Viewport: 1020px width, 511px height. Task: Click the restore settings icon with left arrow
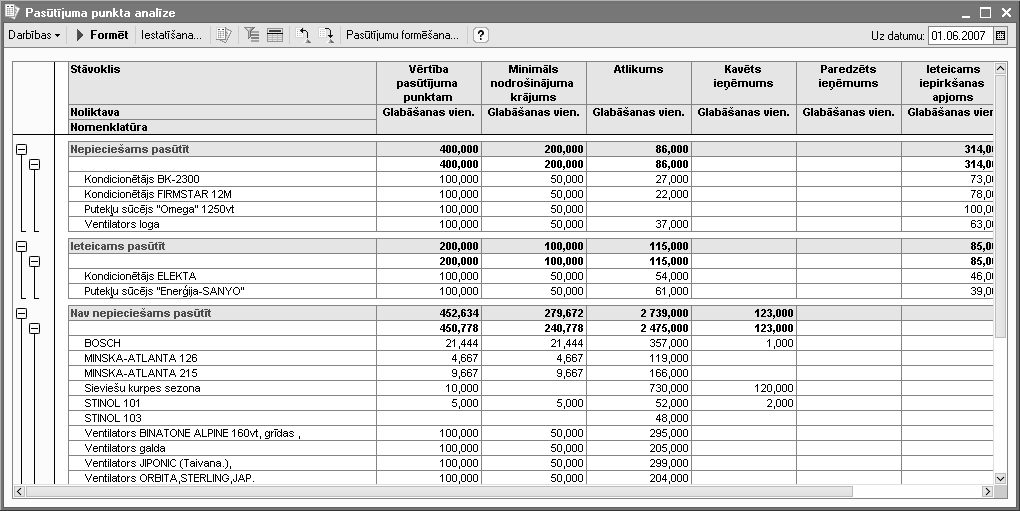[304, 35]
